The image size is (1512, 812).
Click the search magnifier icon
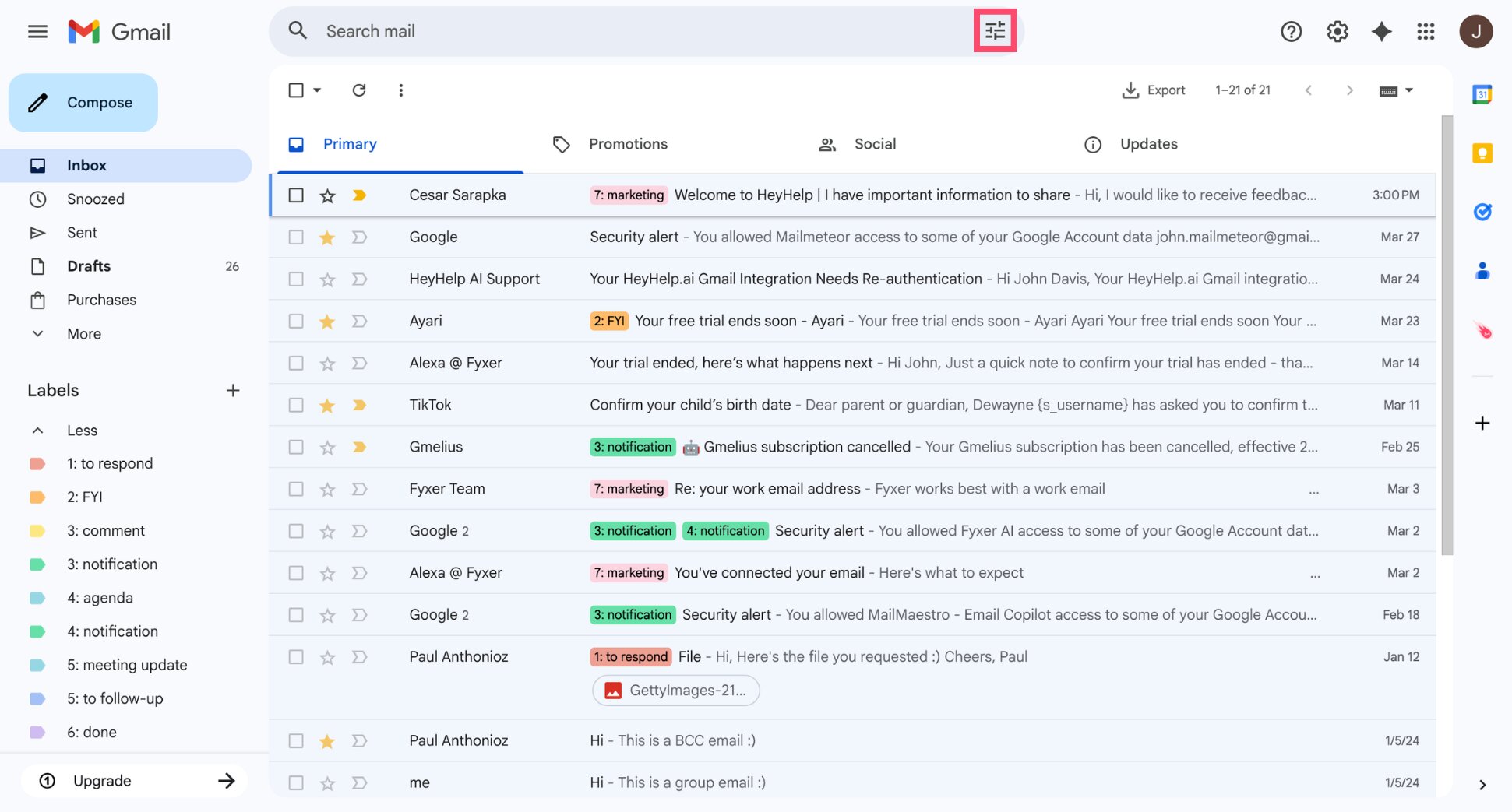point(297,31)
